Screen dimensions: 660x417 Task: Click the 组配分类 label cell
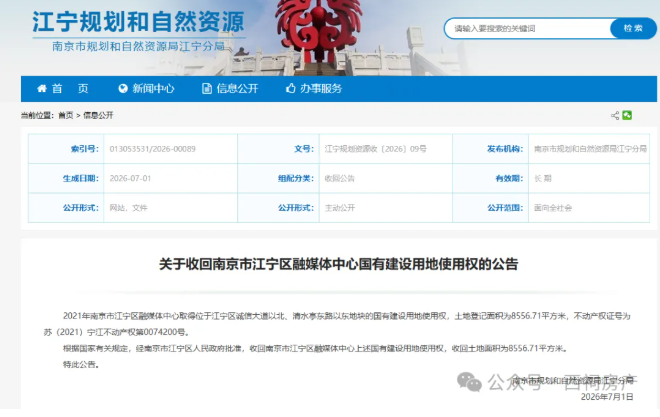[278, 178]
